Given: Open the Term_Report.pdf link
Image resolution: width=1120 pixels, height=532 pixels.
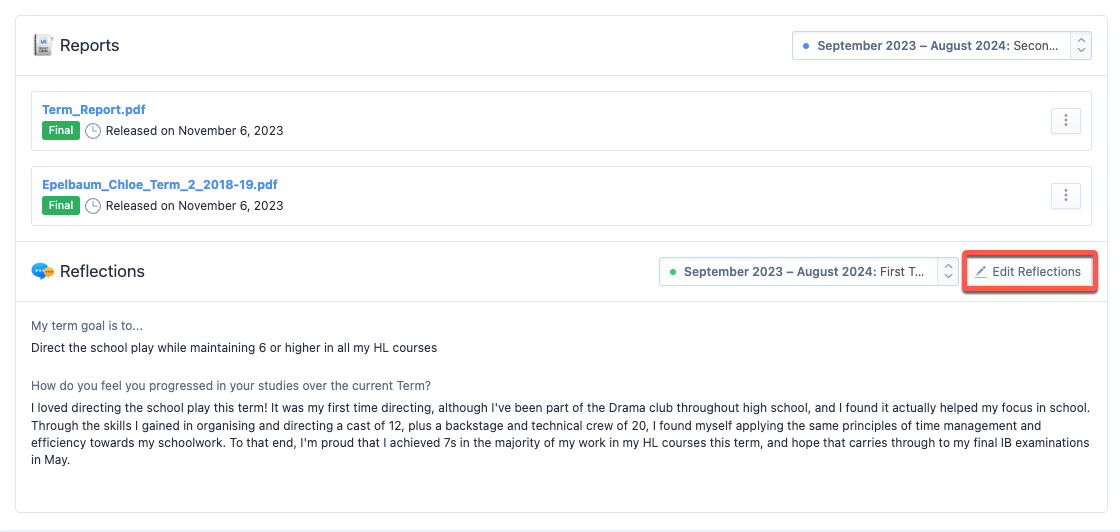Looking at the screenshot, I should coord(94,110).
